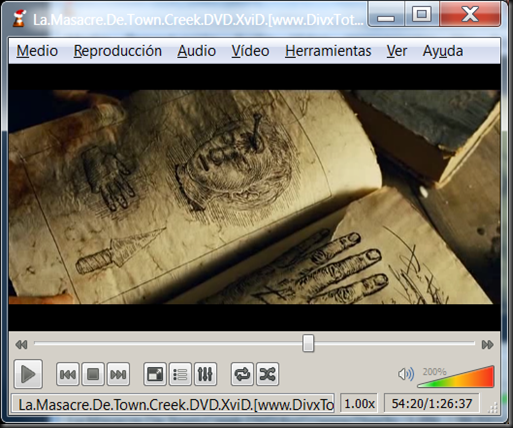This screenshot has height=428, width=513.
Task: Click the seek bar handle
Action: [308, 344]
